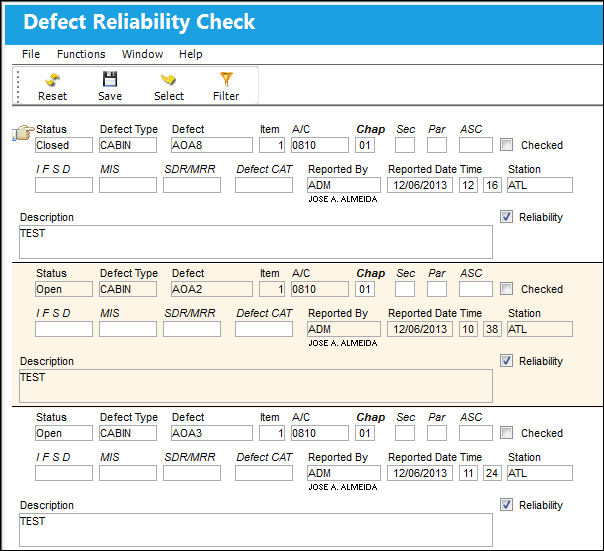The width and height of the screenshot is (604, 551).
Task: Click the reported hour field showing 11
Action: click(x=468, y=473)
